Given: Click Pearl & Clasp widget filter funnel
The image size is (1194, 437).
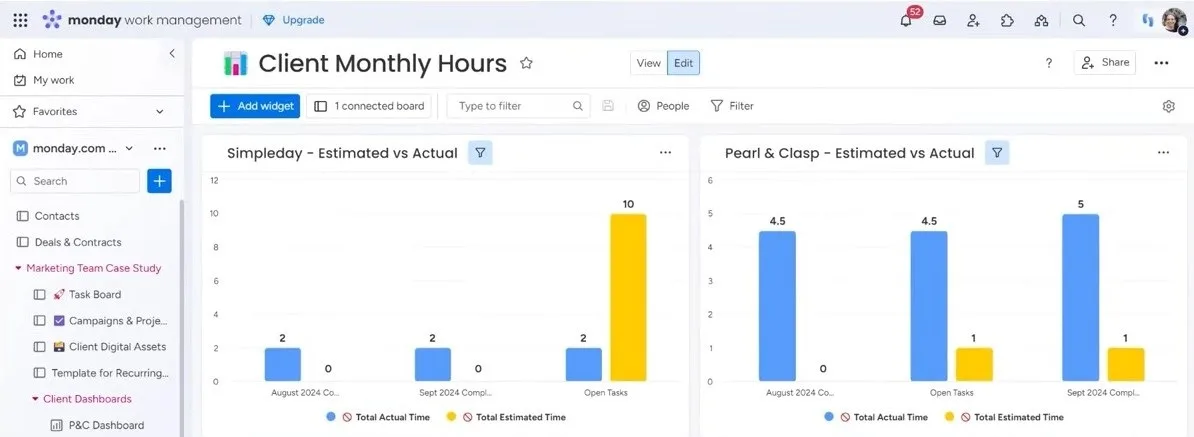Looking at the screenshot, I should click(x=997, y=153).
